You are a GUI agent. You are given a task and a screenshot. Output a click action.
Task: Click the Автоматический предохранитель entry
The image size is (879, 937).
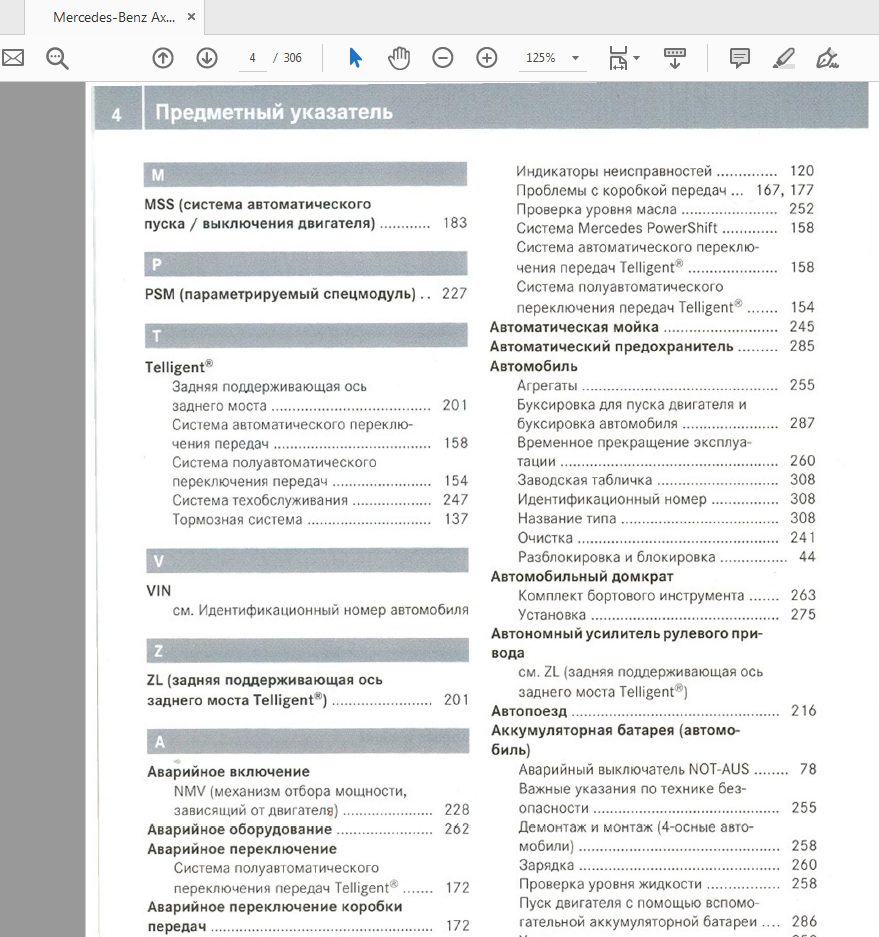[x=611, y=347]
